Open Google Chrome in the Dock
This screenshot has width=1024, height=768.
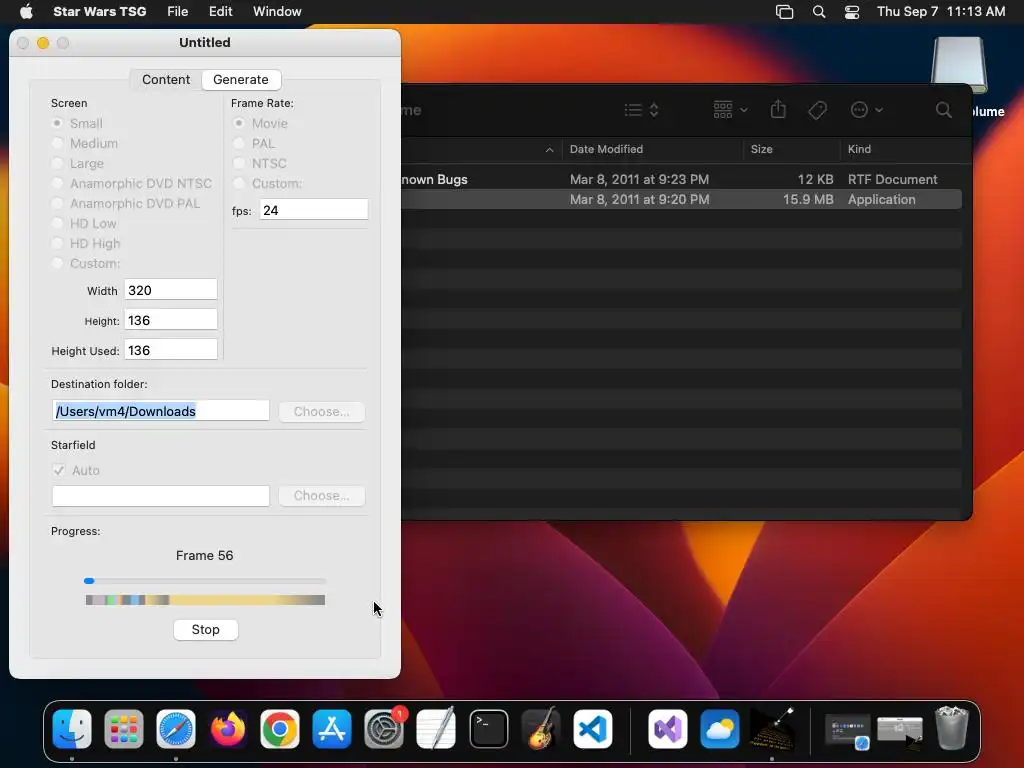pyautogui.click(x=280, y=729)
